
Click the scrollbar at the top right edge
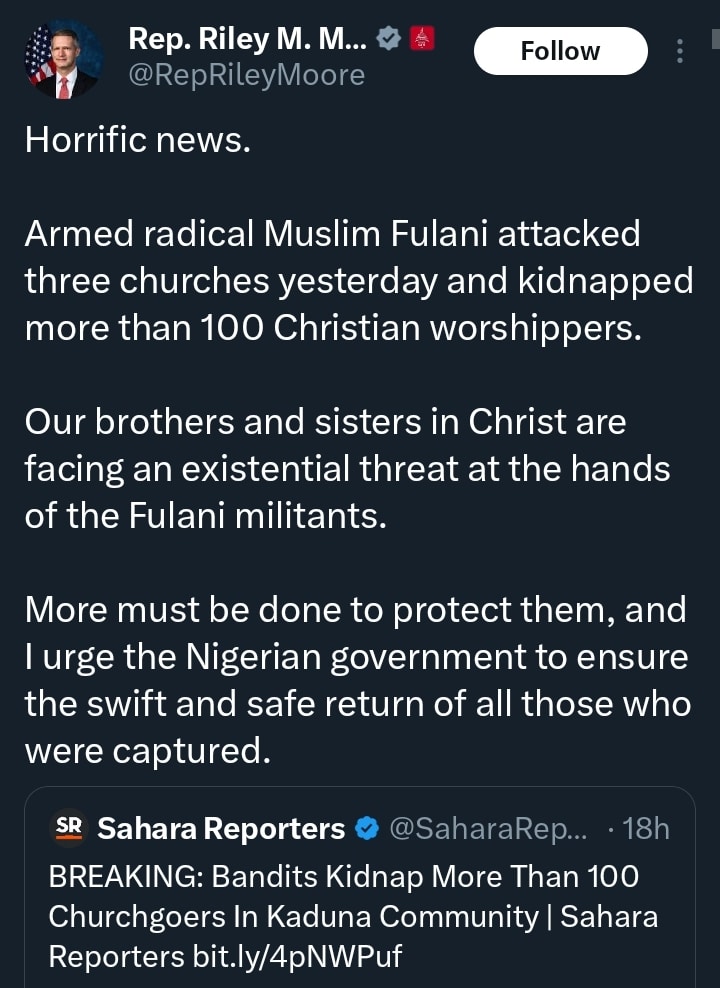tap(714, 40)
